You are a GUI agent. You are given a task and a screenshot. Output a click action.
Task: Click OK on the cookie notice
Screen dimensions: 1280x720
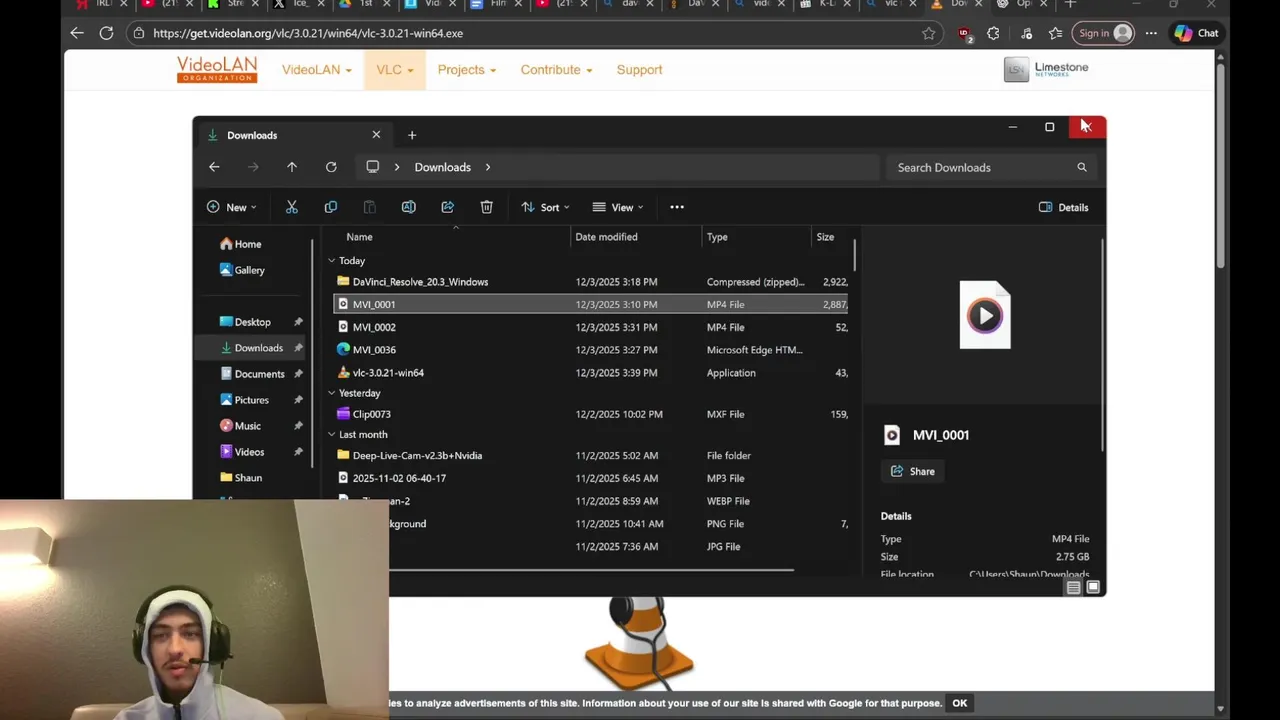point(959,703)
